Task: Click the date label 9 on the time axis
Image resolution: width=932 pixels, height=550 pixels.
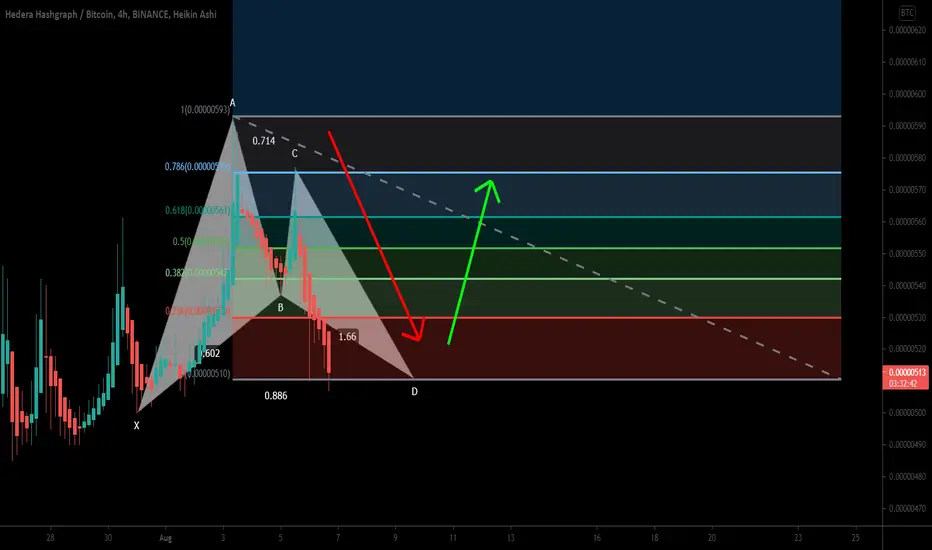Action: coord(395,538)
